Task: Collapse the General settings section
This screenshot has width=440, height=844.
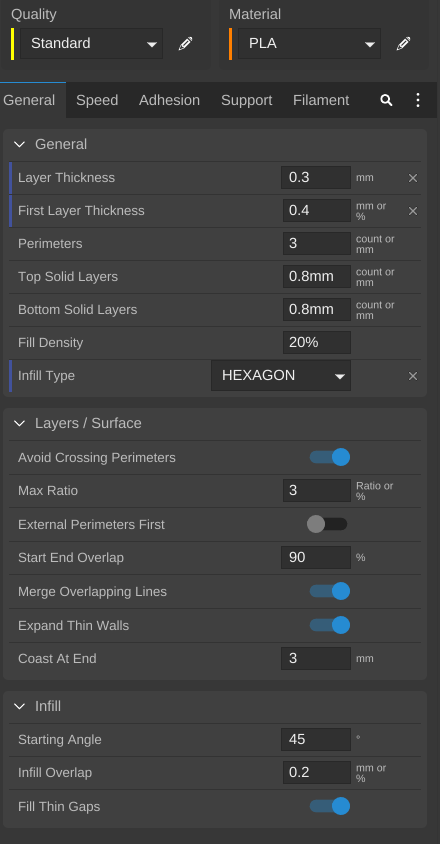Action: [x=19, y=144]
